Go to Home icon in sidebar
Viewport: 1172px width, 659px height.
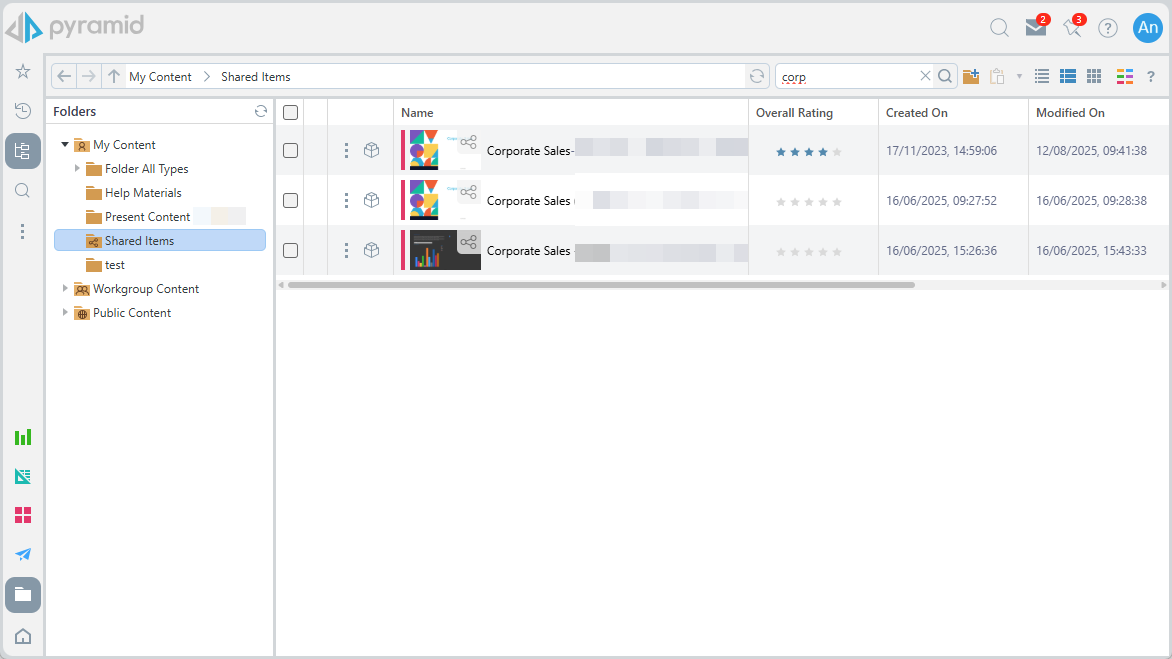[23, 636]
